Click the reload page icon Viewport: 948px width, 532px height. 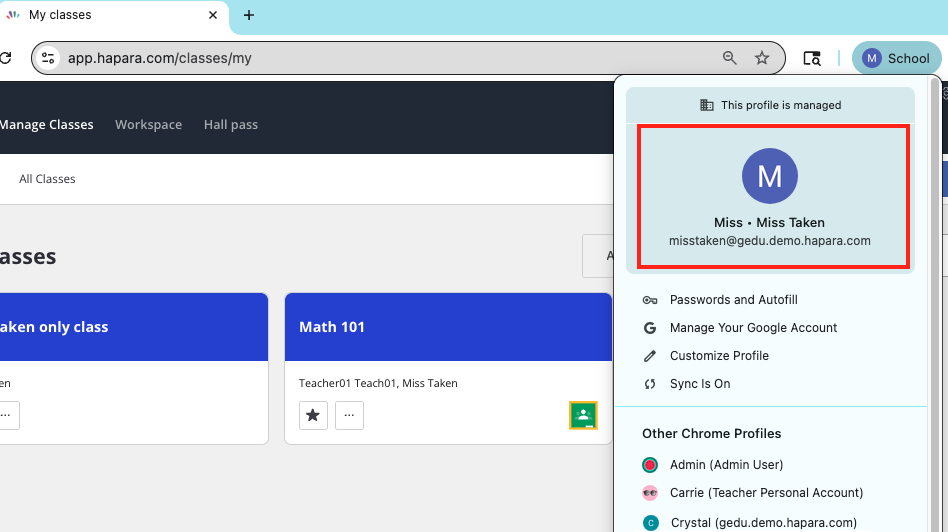(5, 58)
